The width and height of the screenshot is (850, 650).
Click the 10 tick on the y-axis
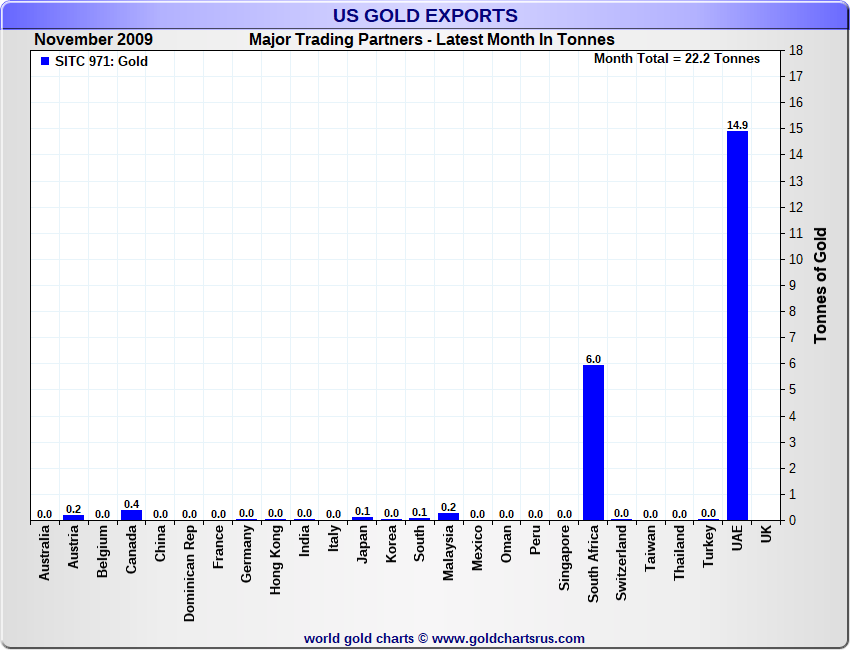point(796,259)
